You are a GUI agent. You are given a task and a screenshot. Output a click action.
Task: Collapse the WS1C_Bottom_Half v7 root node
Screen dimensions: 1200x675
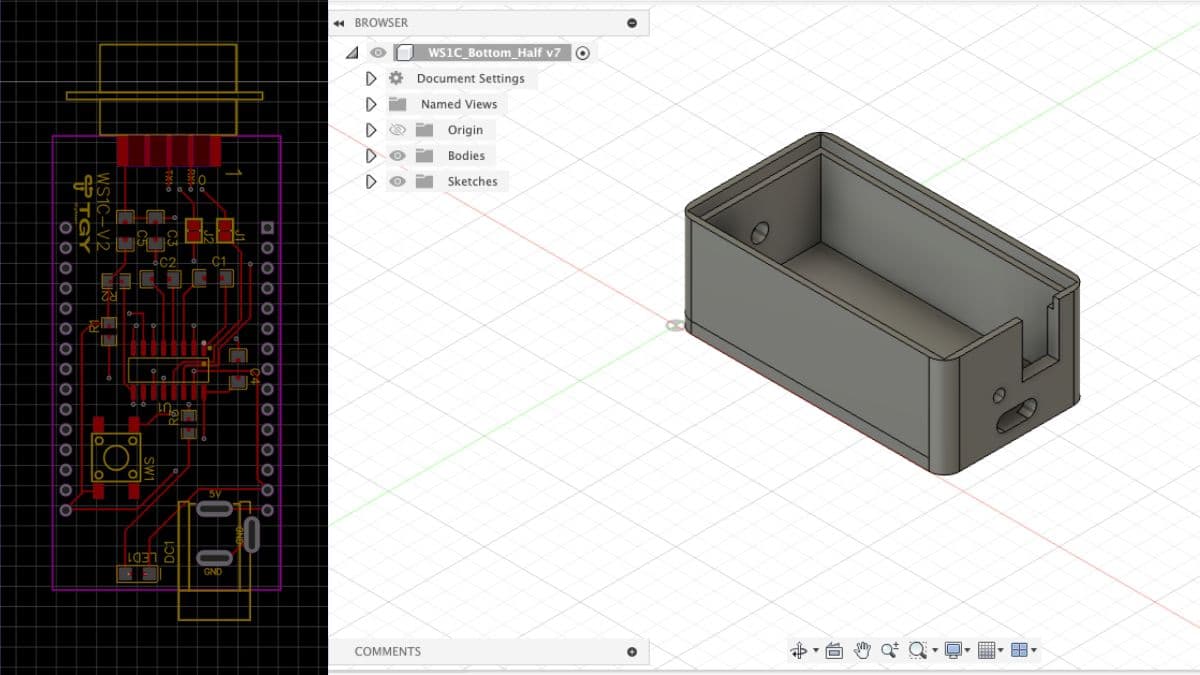[350, 52]
